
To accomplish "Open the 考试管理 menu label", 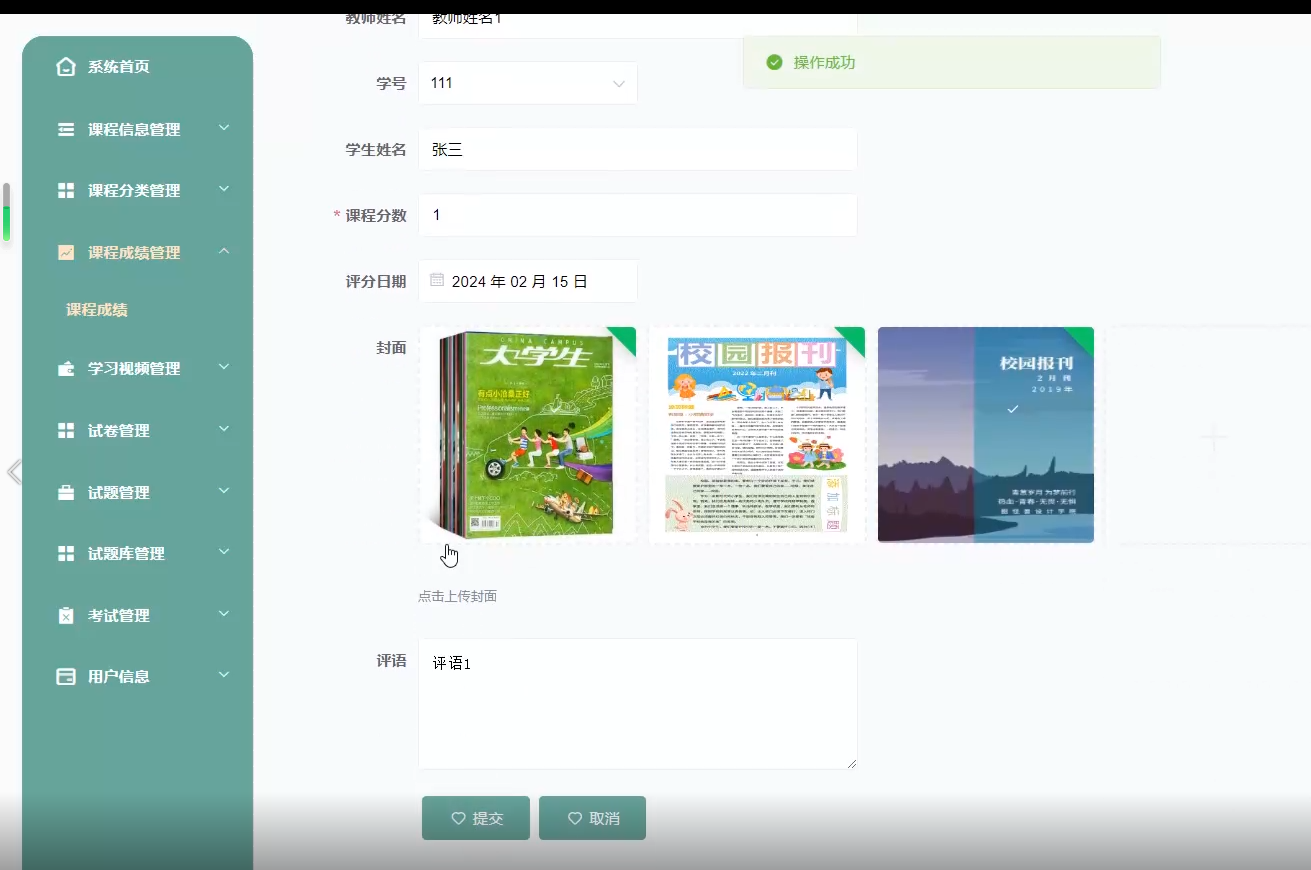I will pos(119,616).
